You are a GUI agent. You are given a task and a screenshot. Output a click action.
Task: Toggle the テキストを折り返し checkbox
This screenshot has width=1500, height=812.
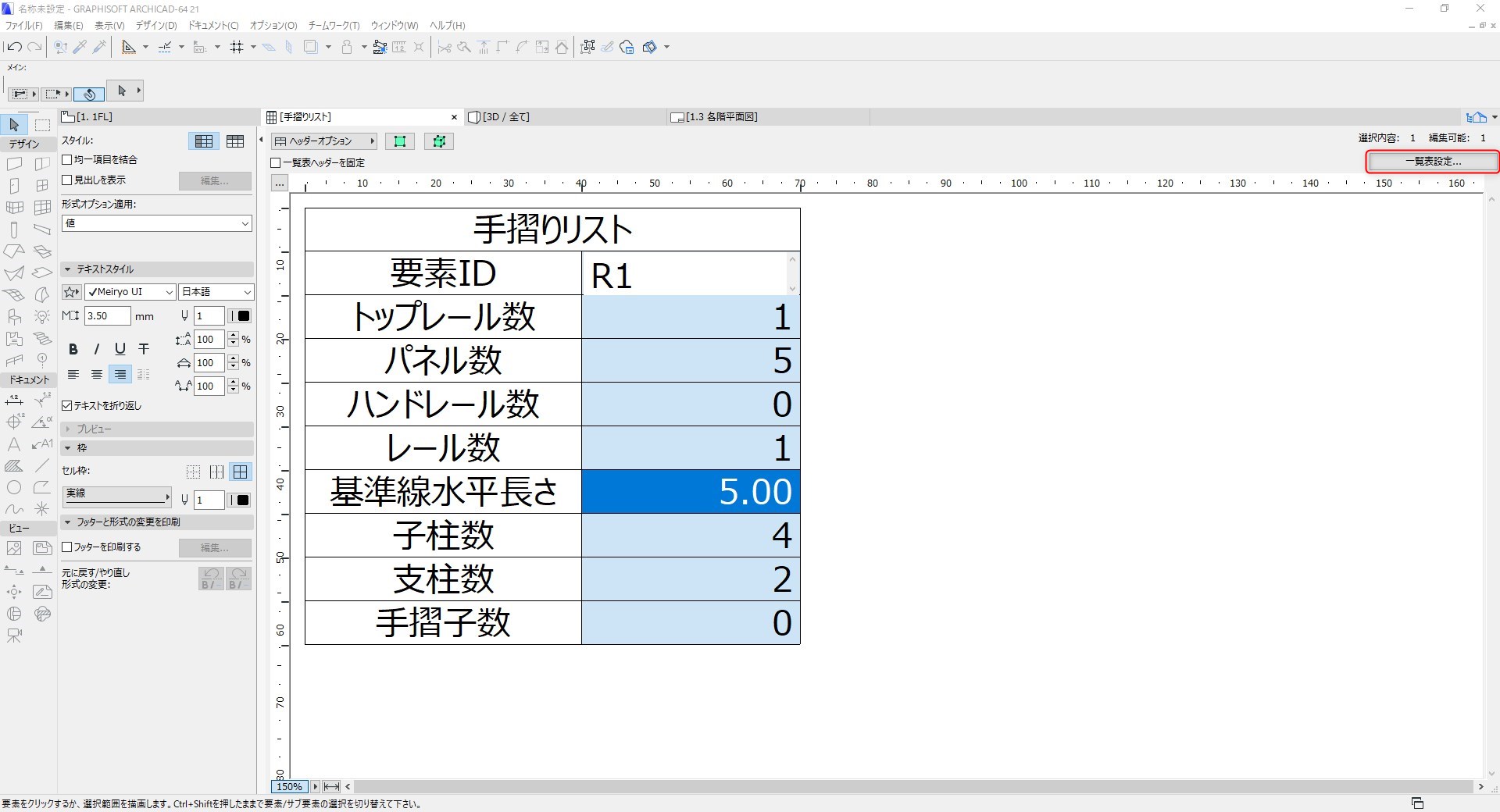pyautogui.click(x=67, y=406)
